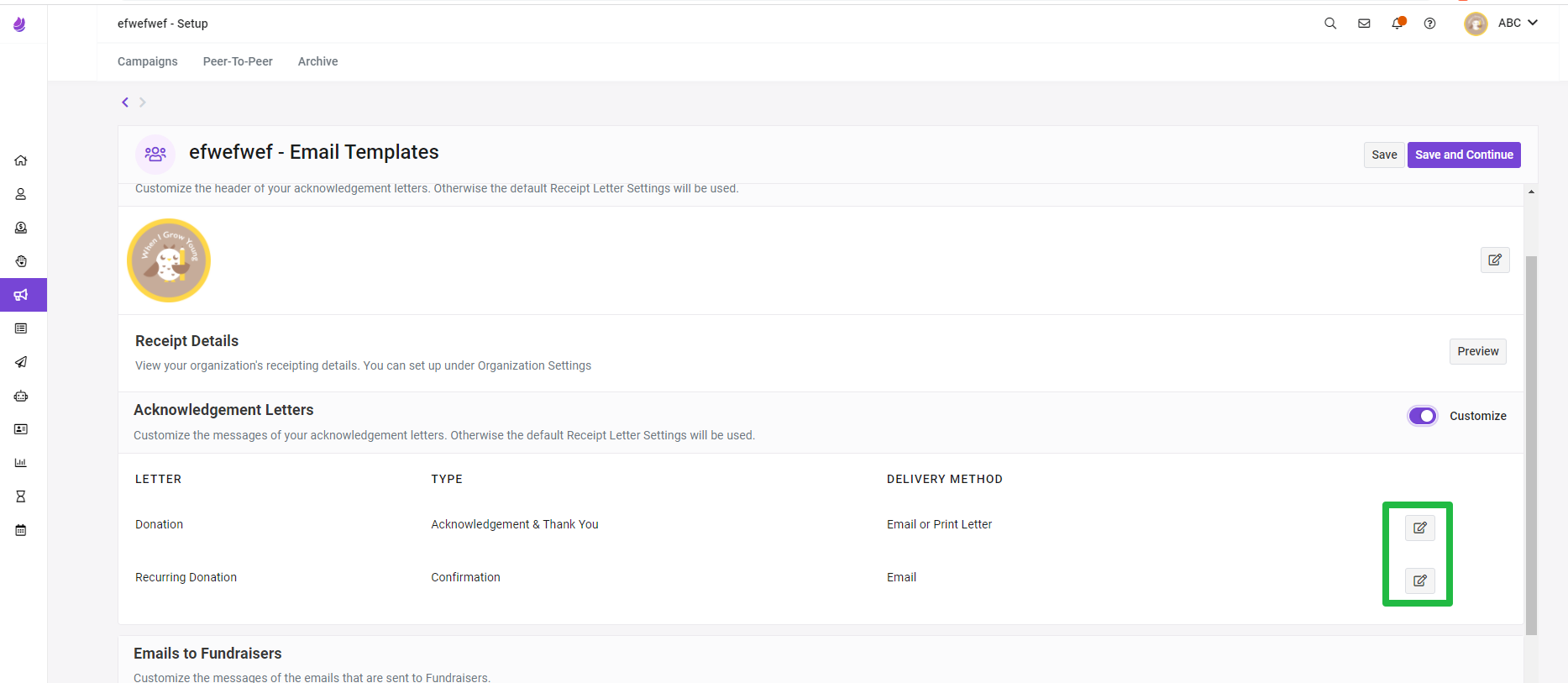Click the Save and Continue button
The height and width of the screenshot is (683, 1568).
click(1464, 155)
